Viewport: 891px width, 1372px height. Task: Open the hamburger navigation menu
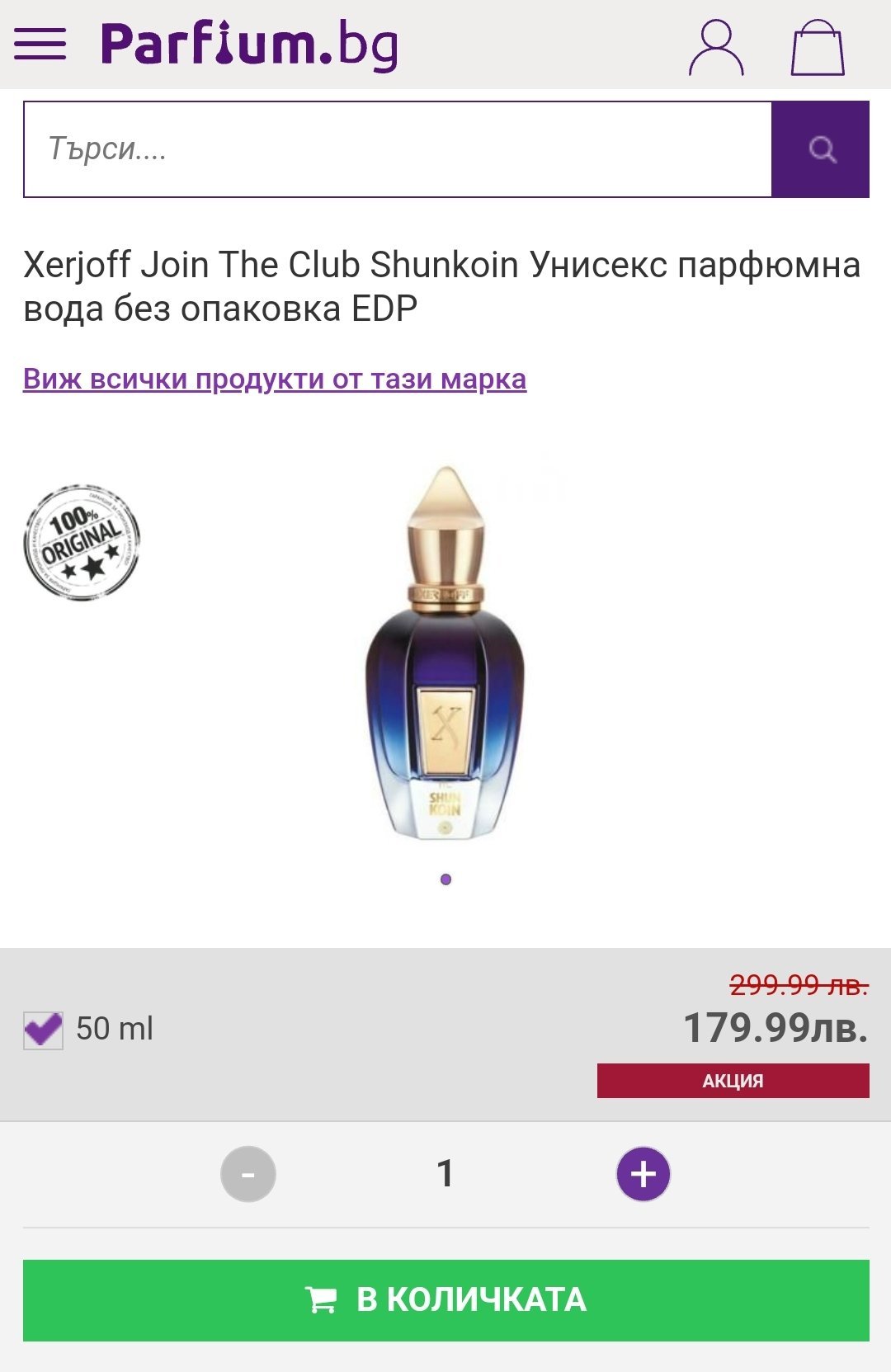(40, 44)
